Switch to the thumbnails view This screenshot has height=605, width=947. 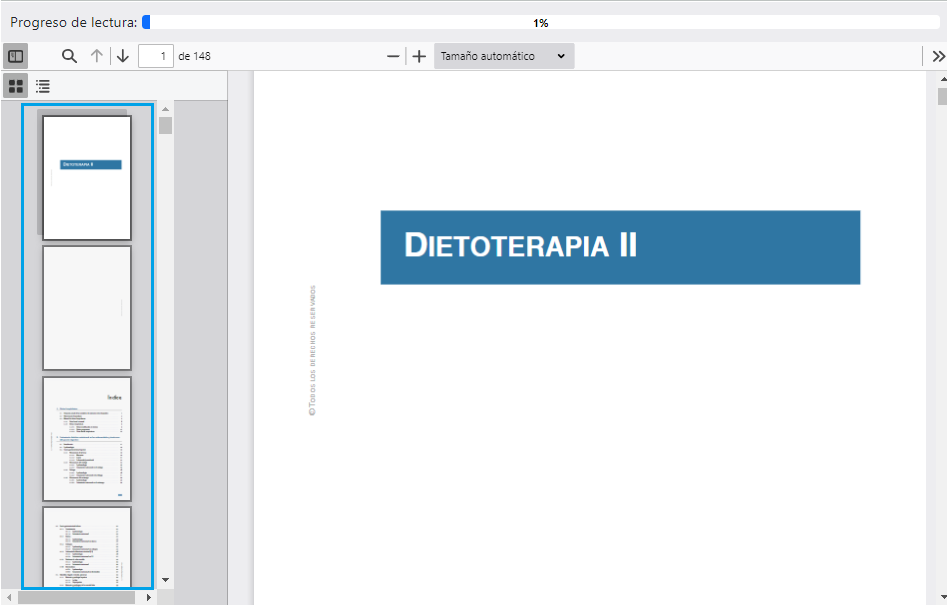coord(15,86)
